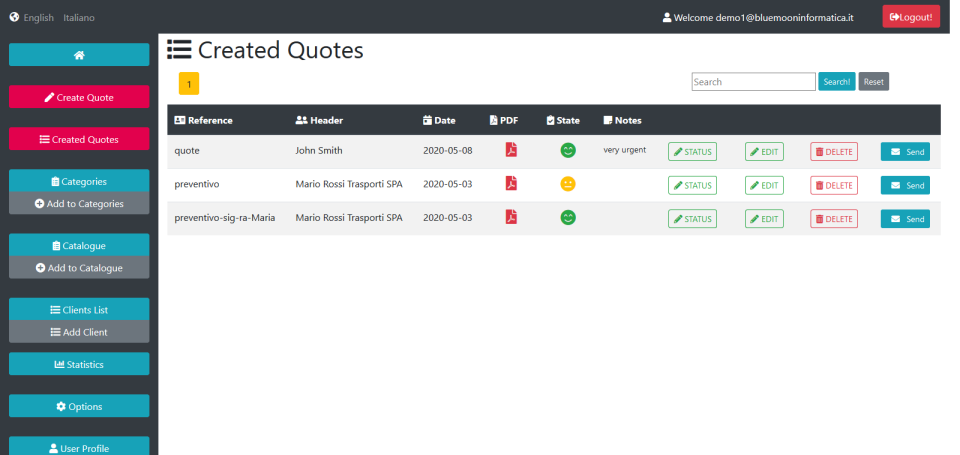Change STATUS of 'preventivo' row
The image size is (960, 455).
[692, 185]
